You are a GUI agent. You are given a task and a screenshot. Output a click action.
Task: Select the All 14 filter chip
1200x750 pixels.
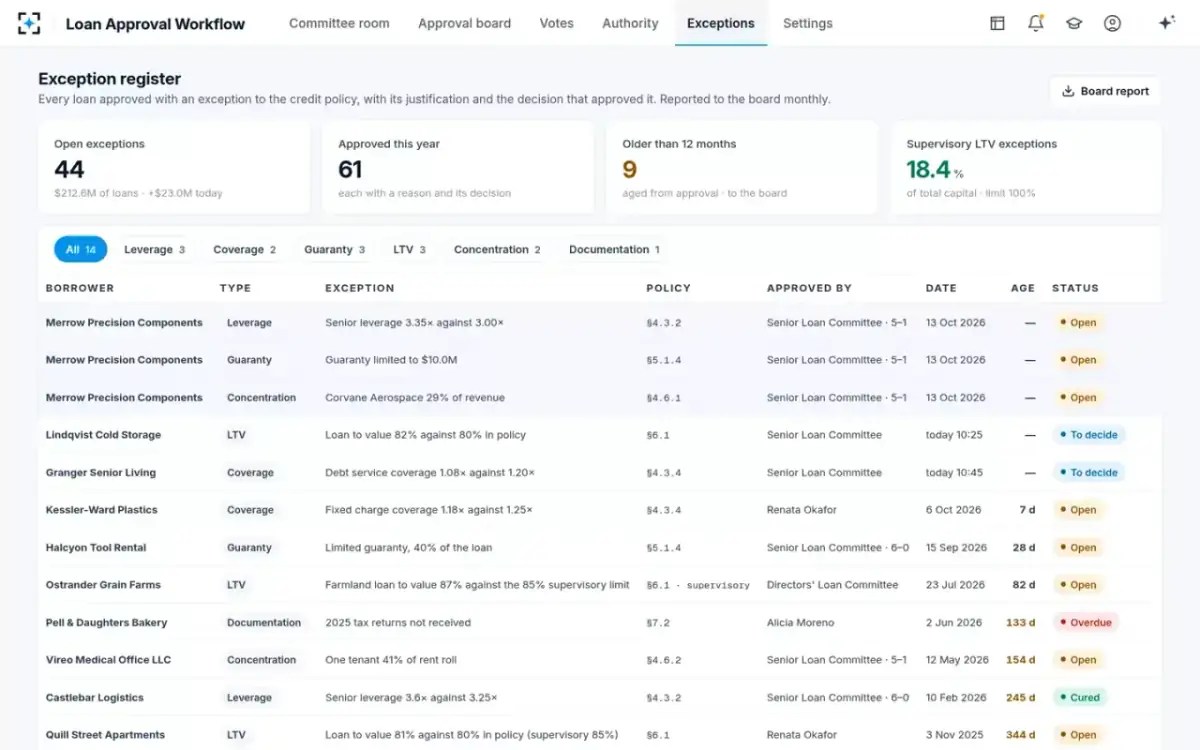81,250
